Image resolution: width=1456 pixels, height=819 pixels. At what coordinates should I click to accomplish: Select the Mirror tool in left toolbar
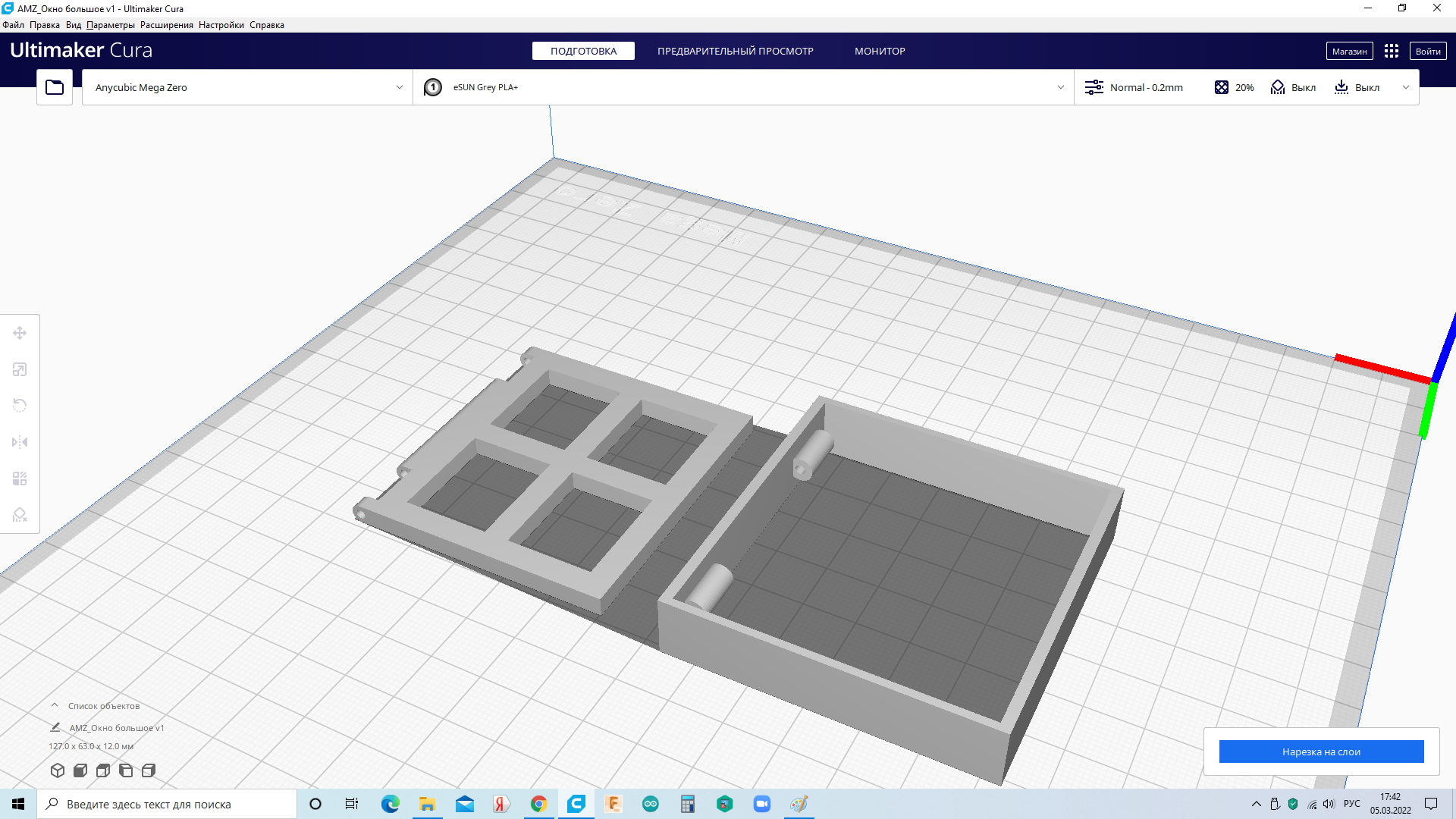(20, 442)
